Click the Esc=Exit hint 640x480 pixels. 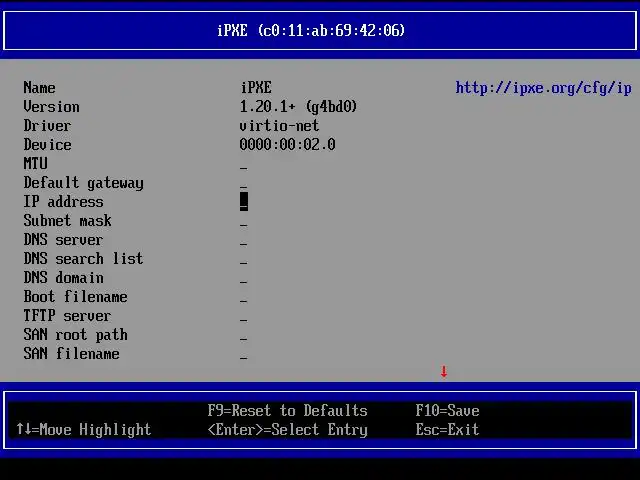448,429
